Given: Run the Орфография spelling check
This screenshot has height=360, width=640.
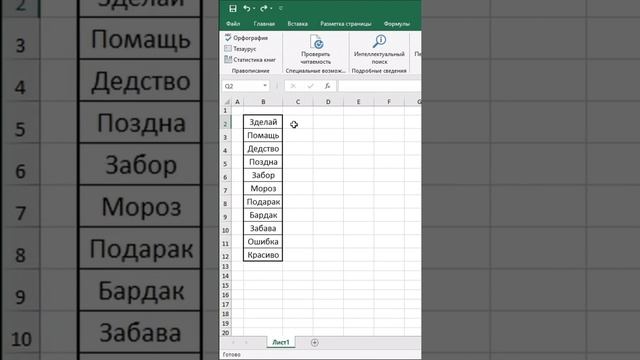Looking at the screenshot, I should click(247, 38).
